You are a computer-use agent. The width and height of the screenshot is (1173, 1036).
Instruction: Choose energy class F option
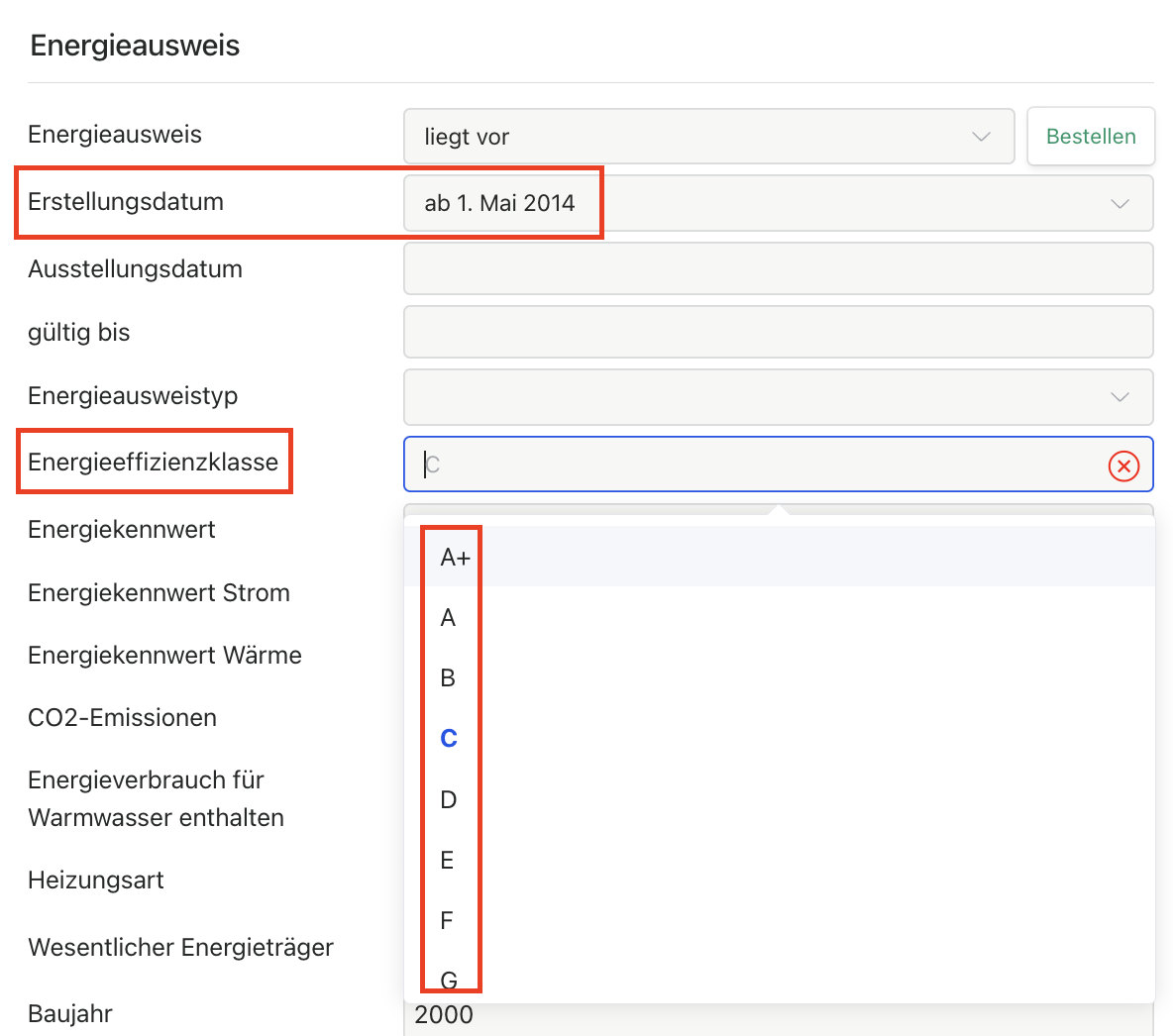pyautogui.click(x=448, y=921)
